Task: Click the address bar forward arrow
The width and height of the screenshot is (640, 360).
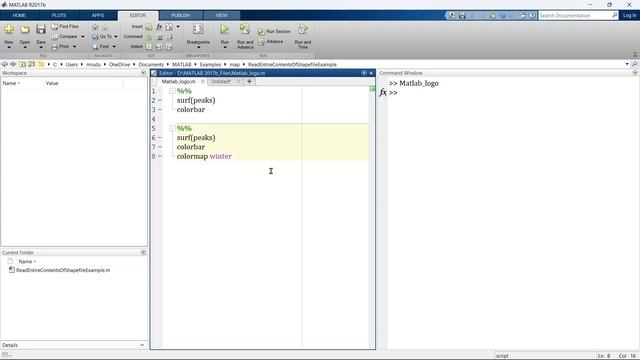Action: click(13, 64)
